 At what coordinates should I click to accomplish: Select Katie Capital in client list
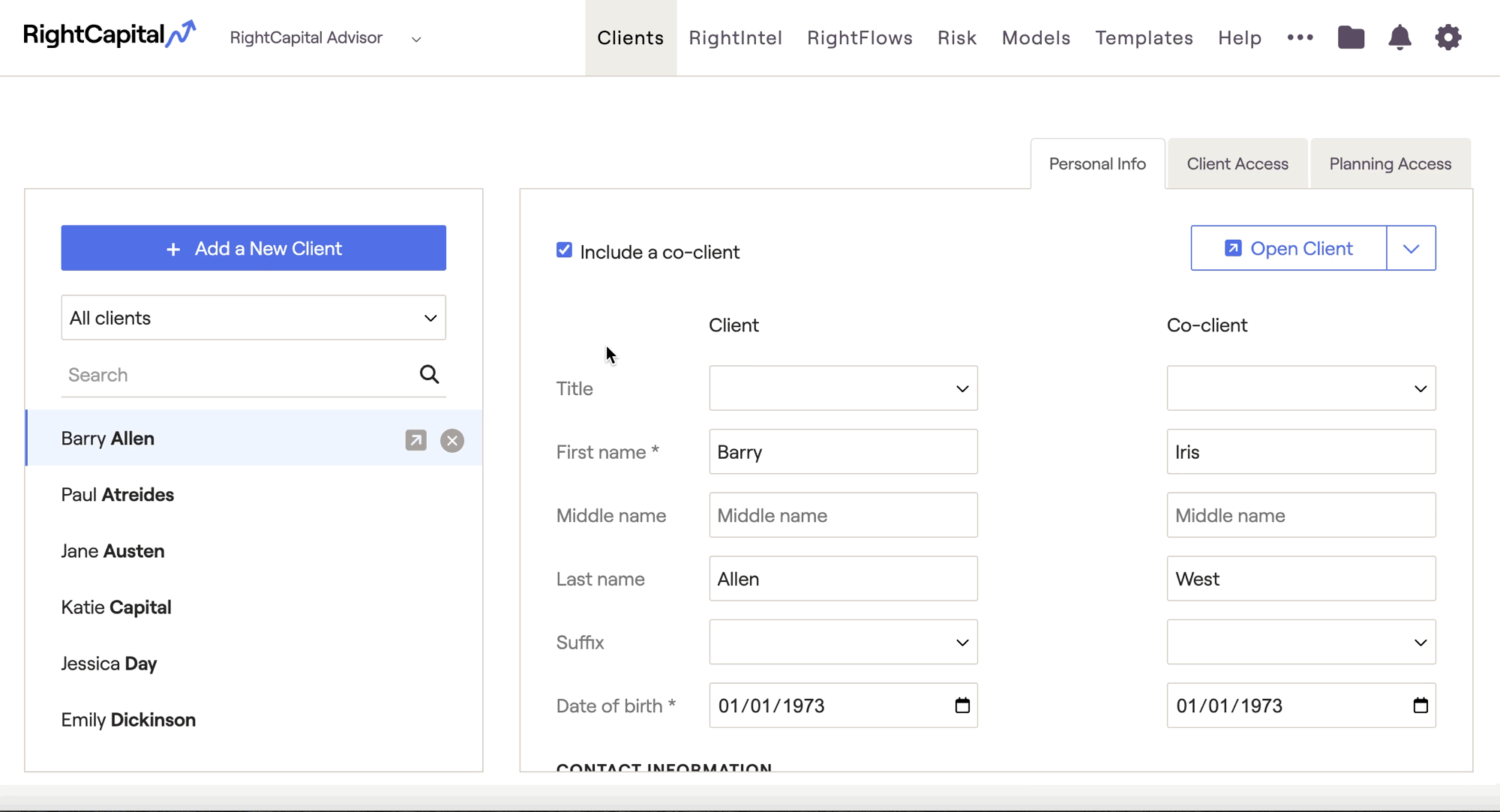click(x=253, y=607)
